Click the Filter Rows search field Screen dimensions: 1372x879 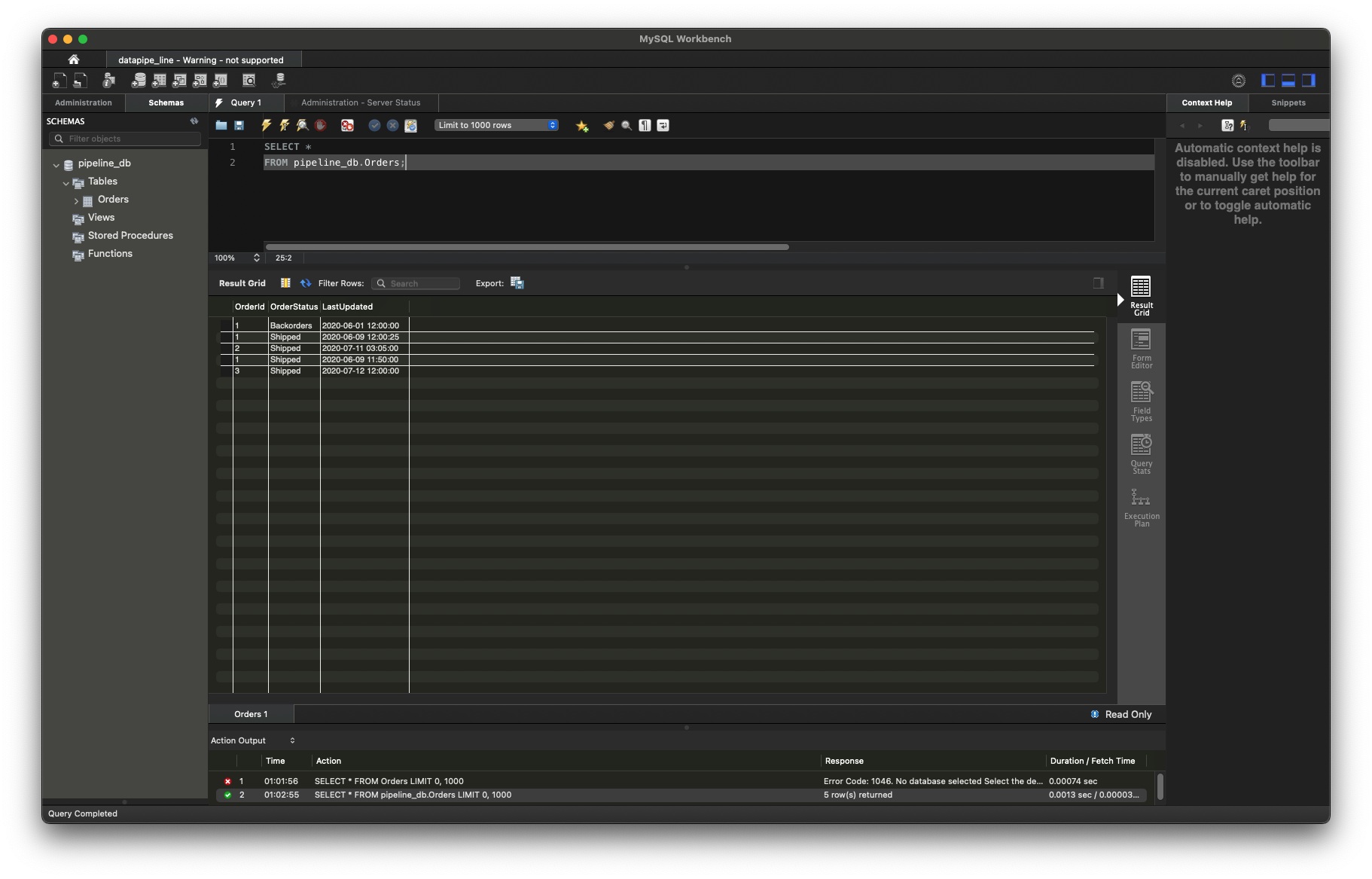coord(416,283)
